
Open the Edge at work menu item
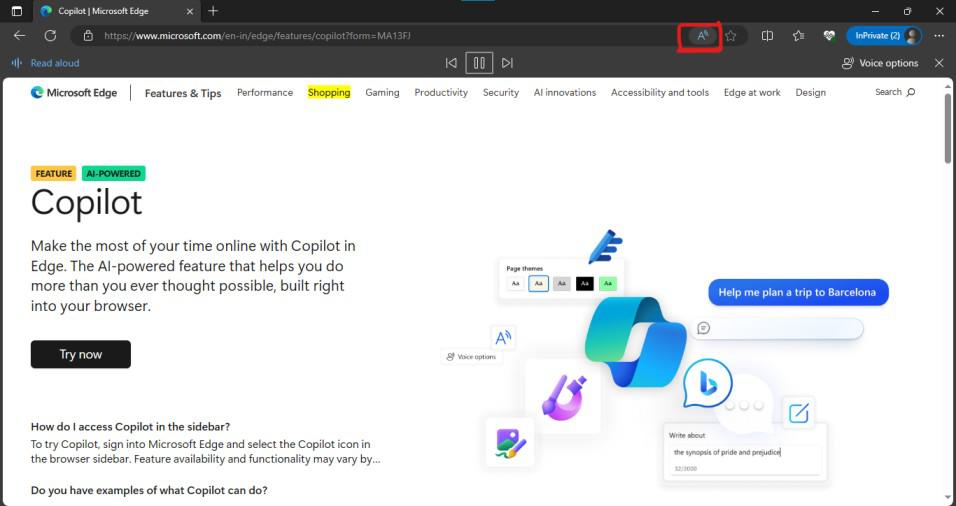point(752,93)
